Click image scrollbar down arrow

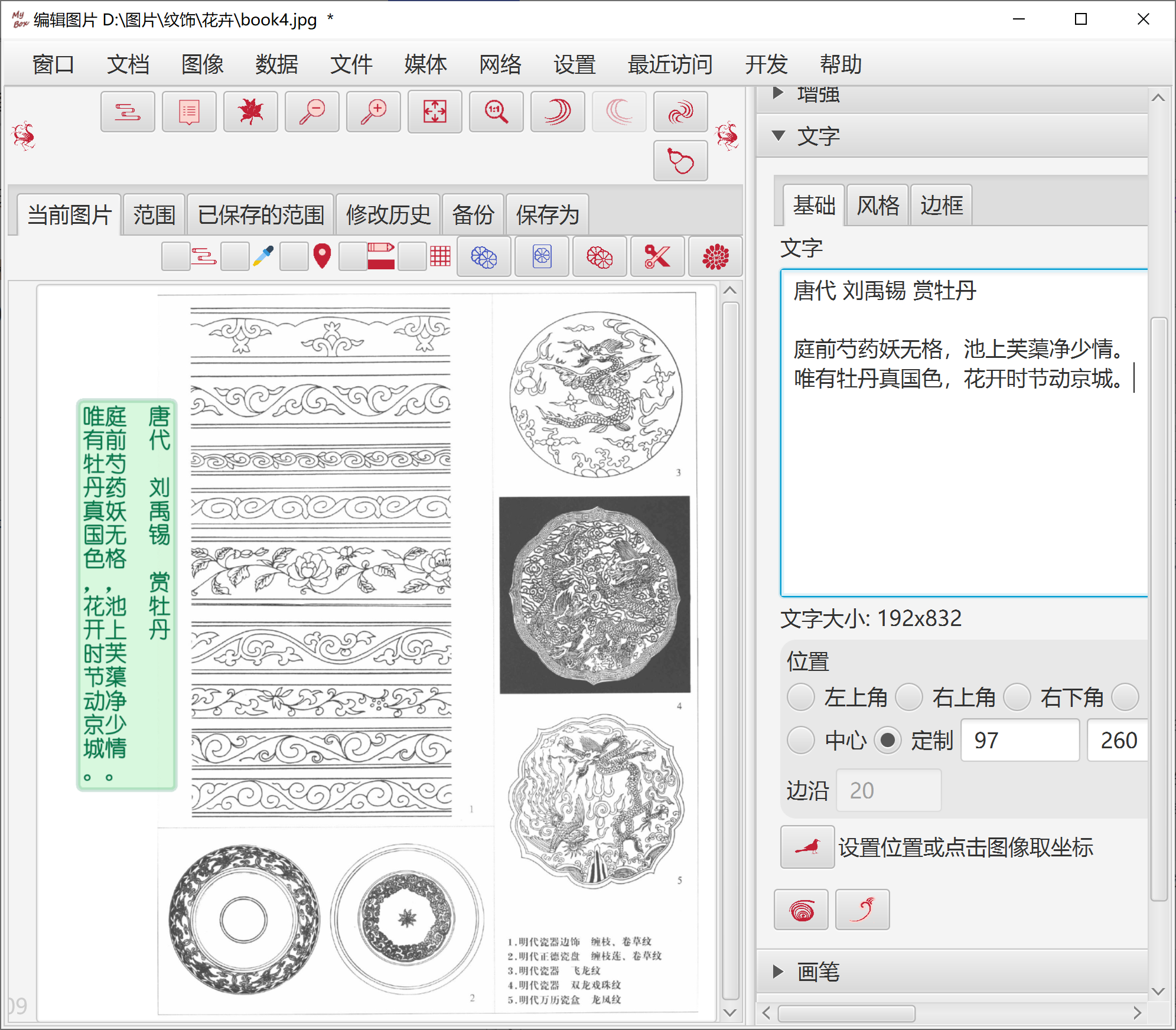pyautogui.click(x=730, y=1012)
